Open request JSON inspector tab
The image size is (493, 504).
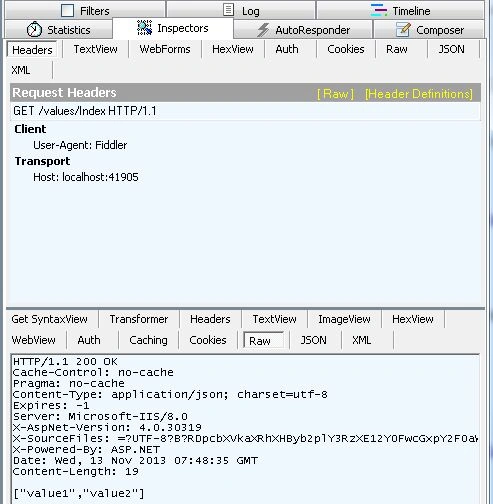tap(451, 49)
